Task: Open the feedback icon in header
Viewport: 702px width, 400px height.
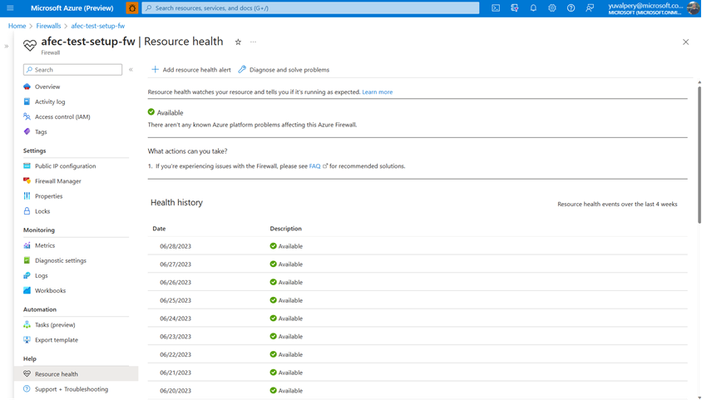Action: pos(590,8)
